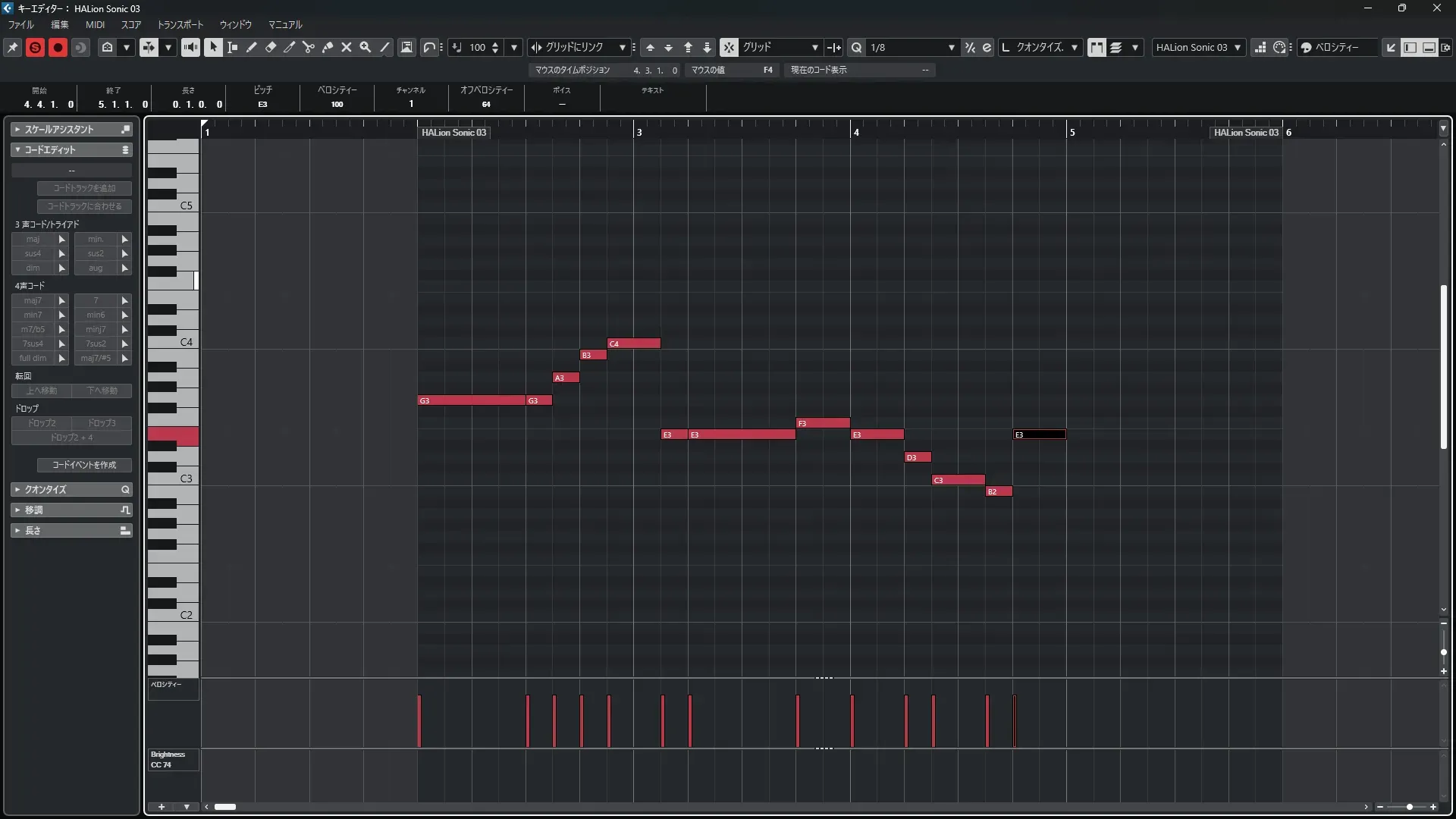Viewport: 1456px width, 819px height.
Task: Open the MIDI menu
Action: [95, 24]
